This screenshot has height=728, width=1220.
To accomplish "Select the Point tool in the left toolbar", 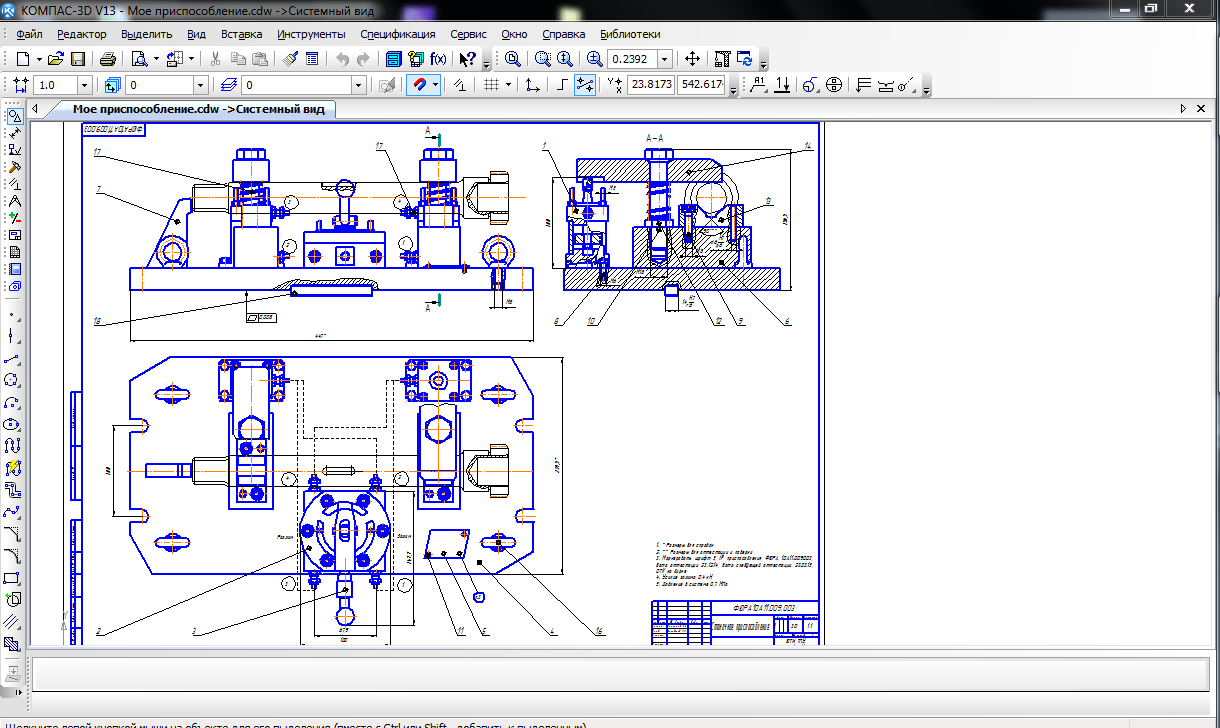I will [12, 315].
